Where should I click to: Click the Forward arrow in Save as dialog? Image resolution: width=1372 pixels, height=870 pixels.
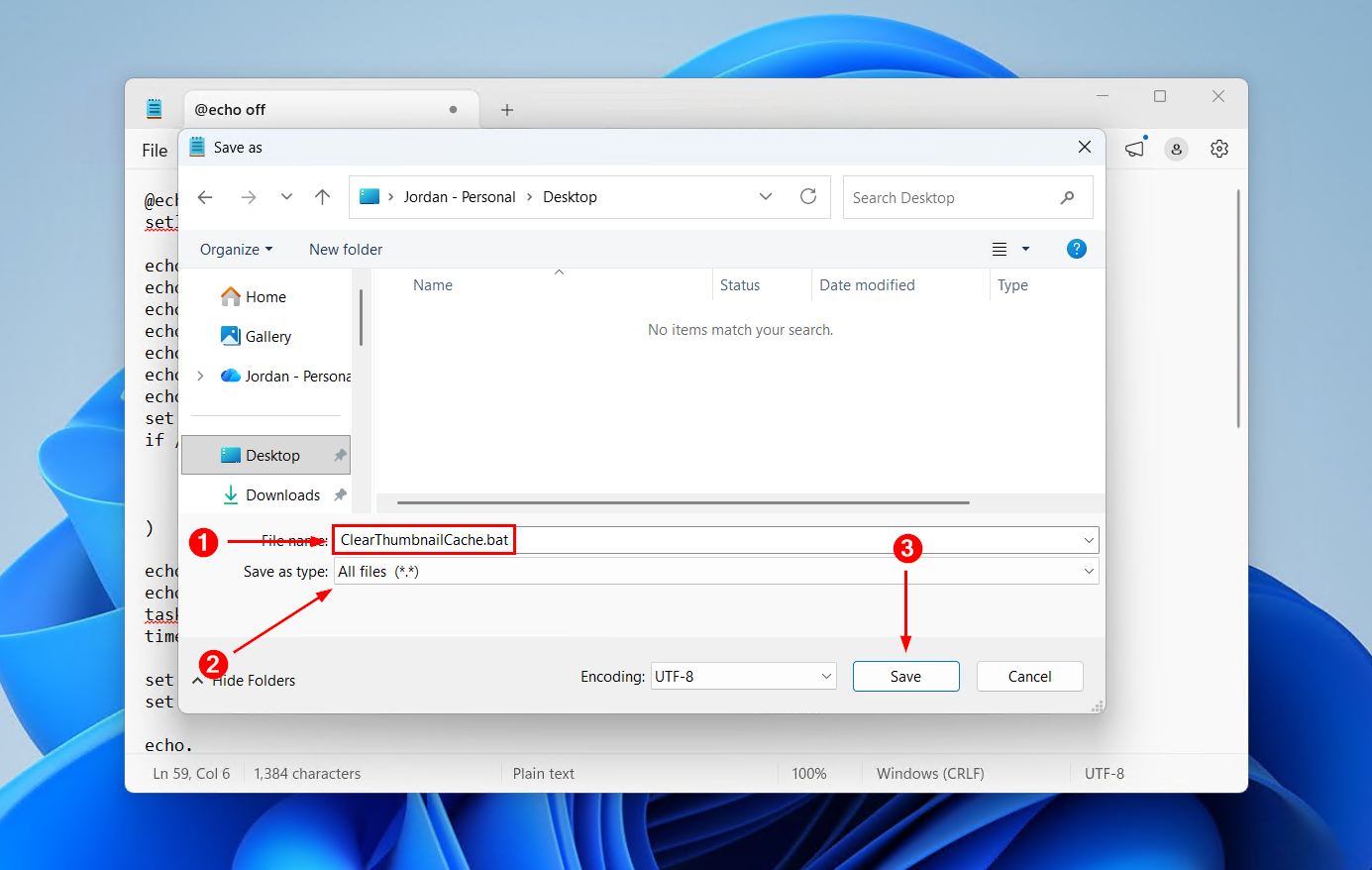[x=248, y=197]
